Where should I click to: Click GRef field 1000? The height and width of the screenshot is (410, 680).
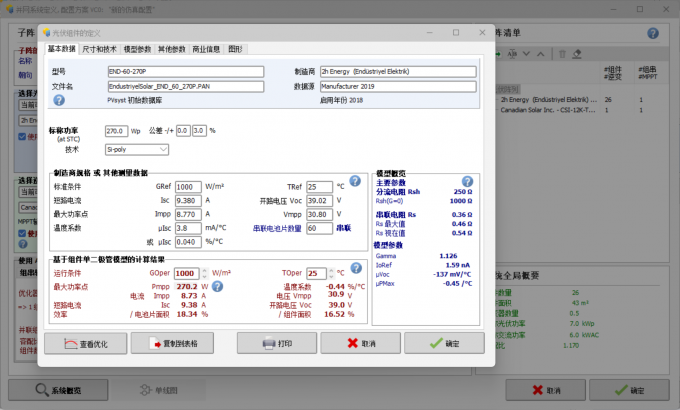(x=188, y=187)
